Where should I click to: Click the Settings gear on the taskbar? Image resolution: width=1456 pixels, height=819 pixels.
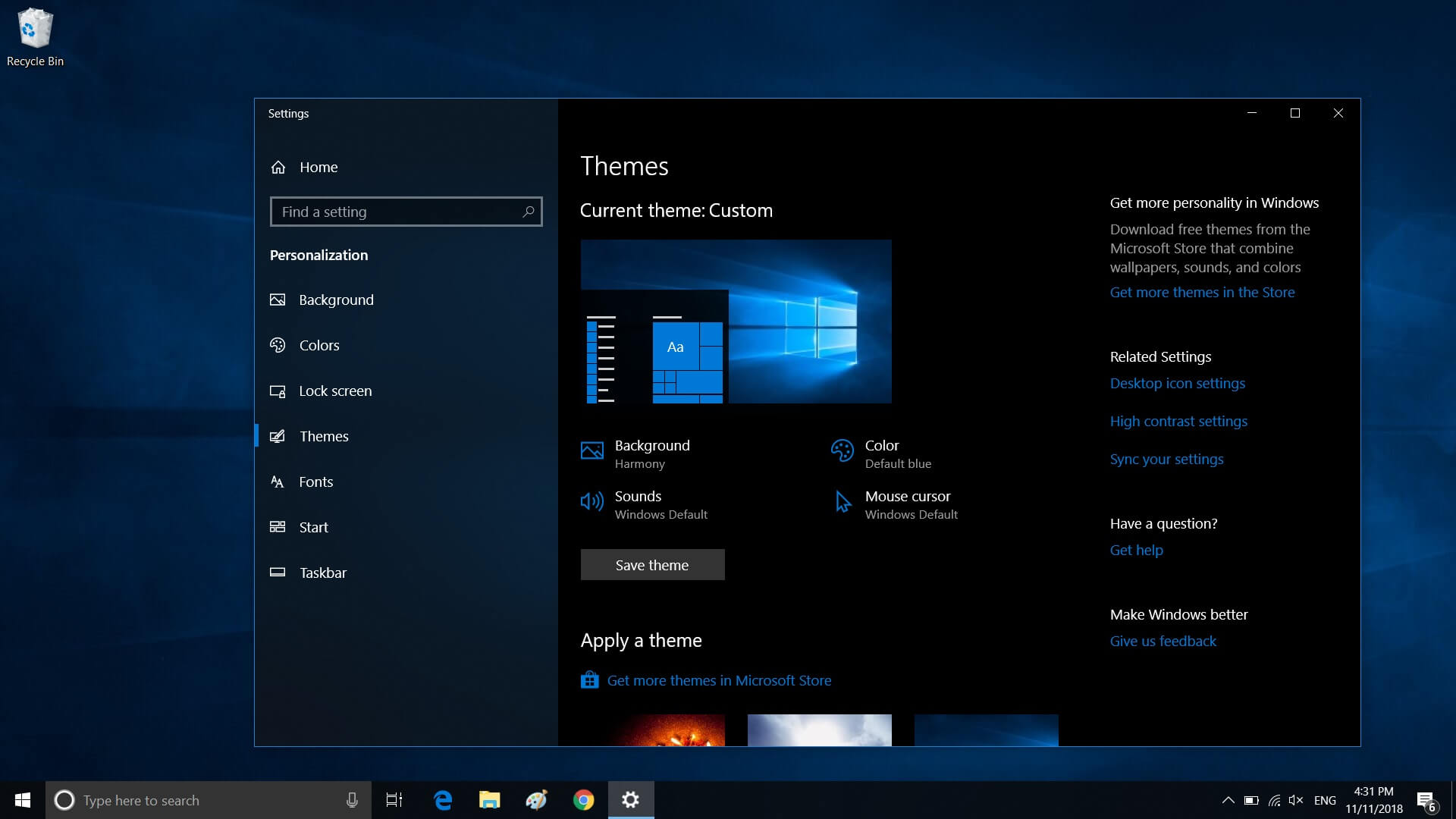tap(631, 800)
